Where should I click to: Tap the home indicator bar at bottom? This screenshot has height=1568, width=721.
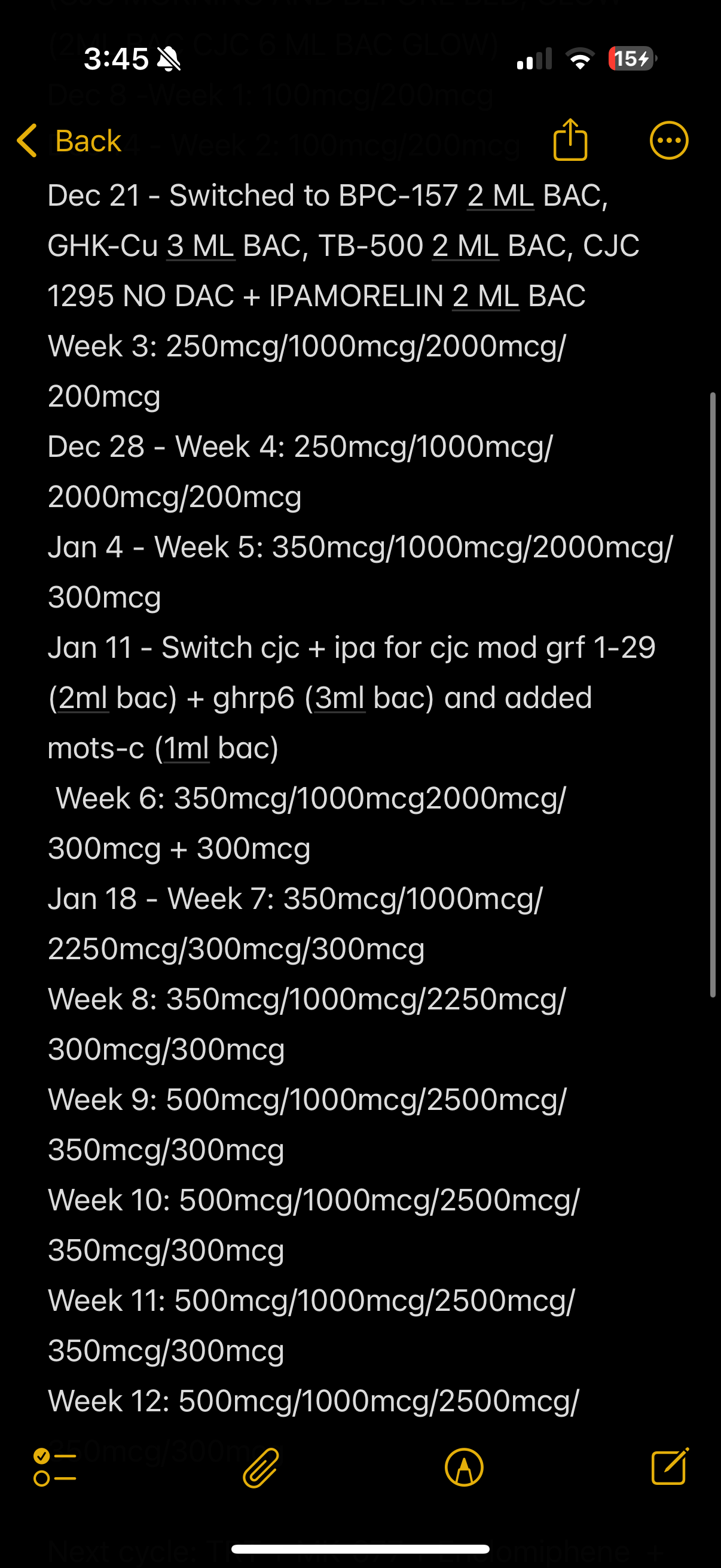pyautogui.click(x=360, y=1549)
